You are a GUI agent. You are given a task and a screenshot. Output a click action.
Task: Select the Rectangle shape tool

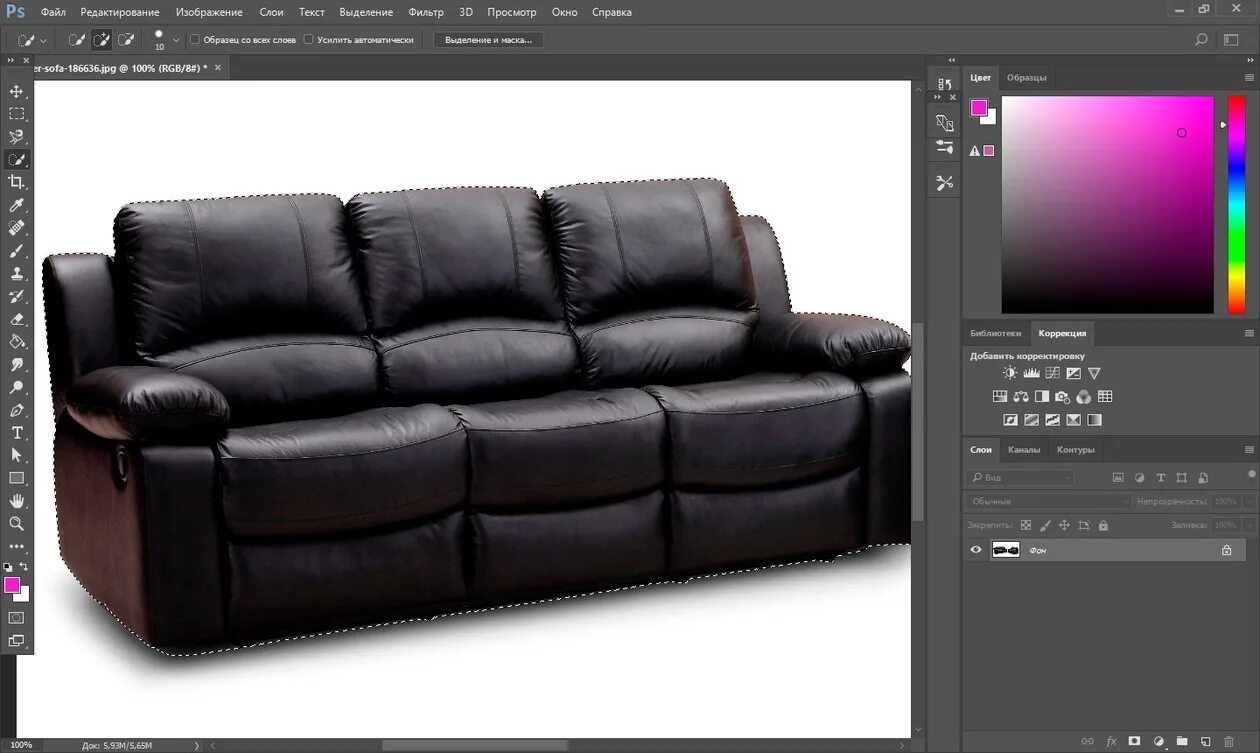click(16, 478)
